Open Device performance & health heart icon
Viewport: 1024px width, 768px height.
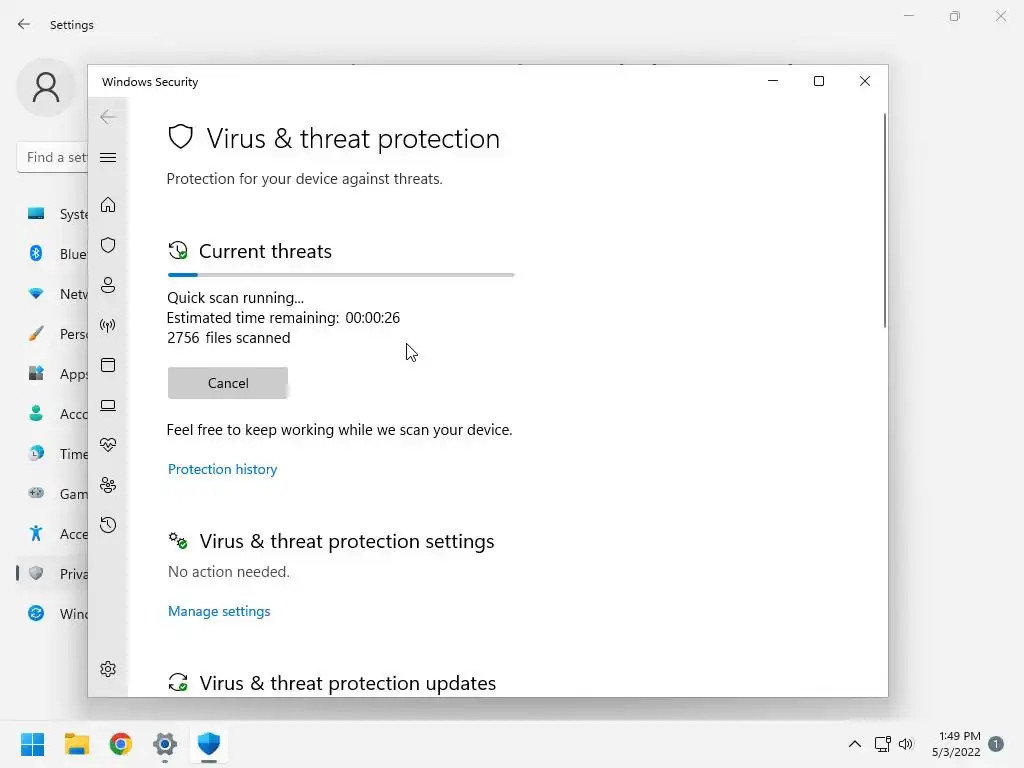108,445
